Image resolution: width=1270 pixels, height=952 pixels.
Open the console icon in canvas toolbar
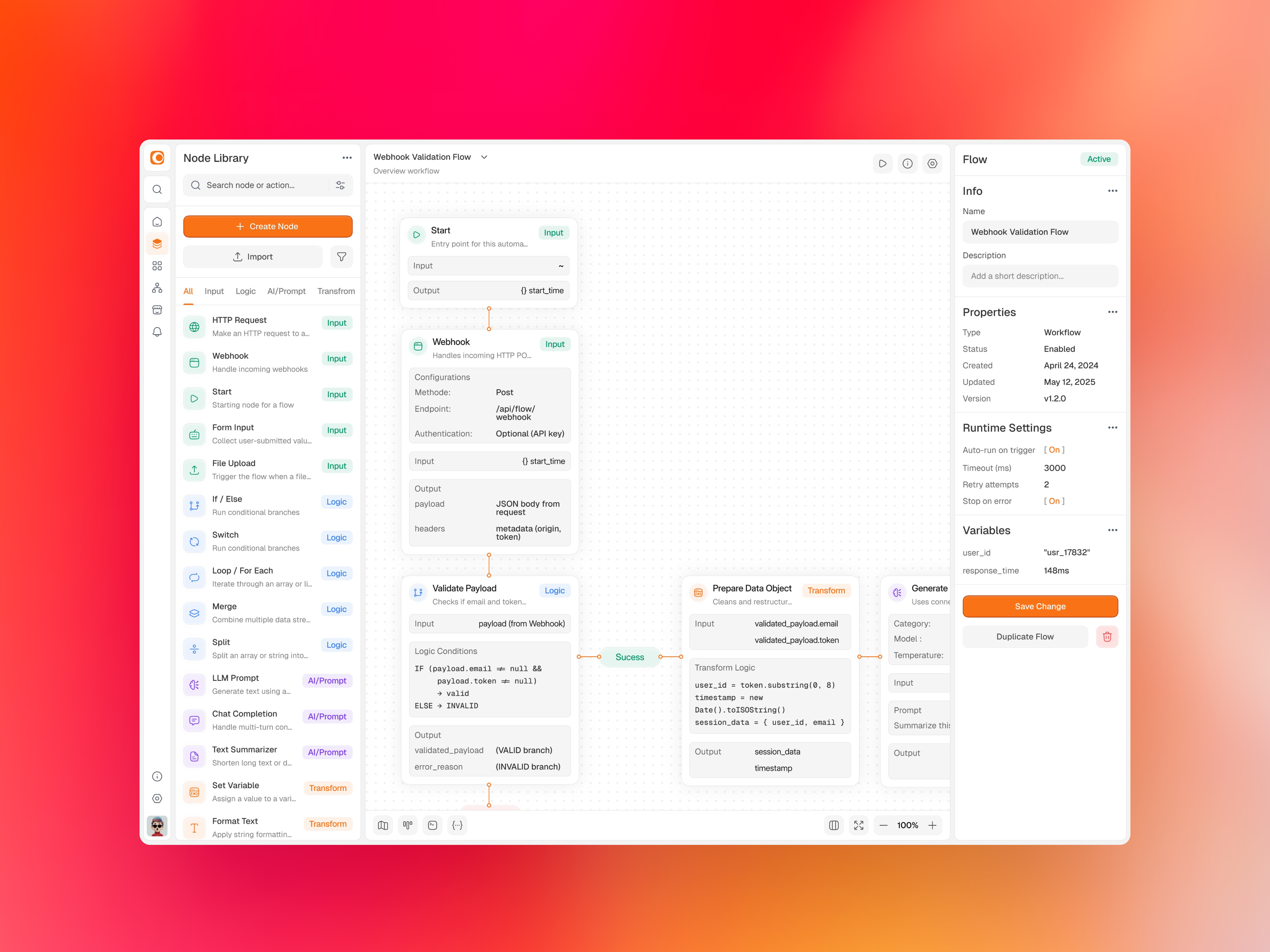tap(432, 825)
